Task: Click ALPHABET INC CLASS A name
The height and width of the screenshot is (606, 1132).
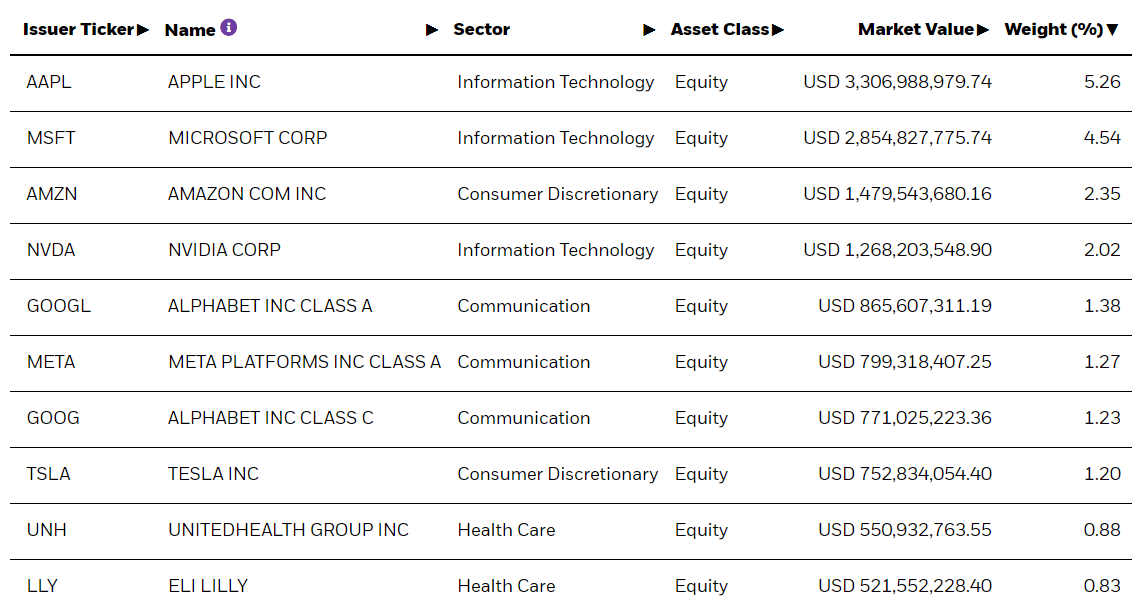Action: 270,306
